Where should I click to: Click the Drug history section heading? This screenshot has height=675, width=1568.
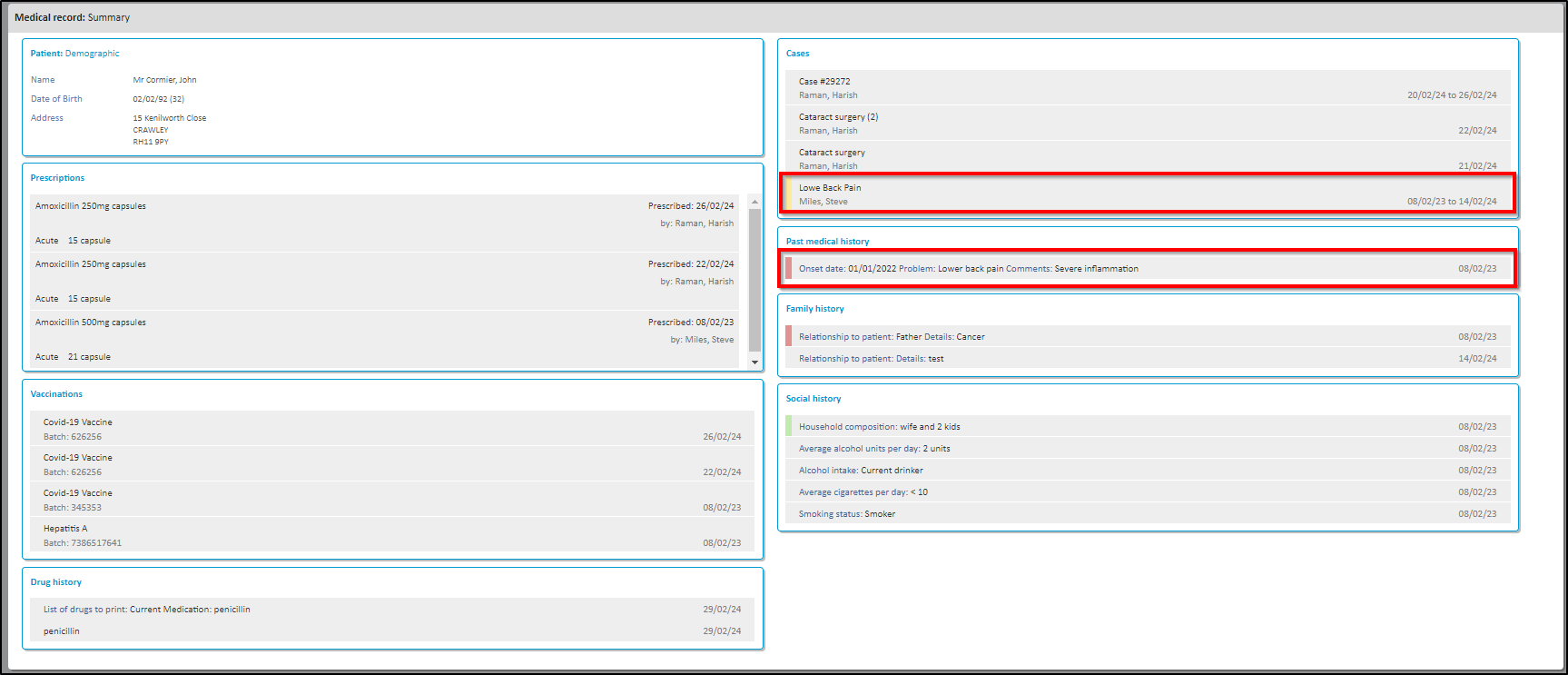click(56, 582)
